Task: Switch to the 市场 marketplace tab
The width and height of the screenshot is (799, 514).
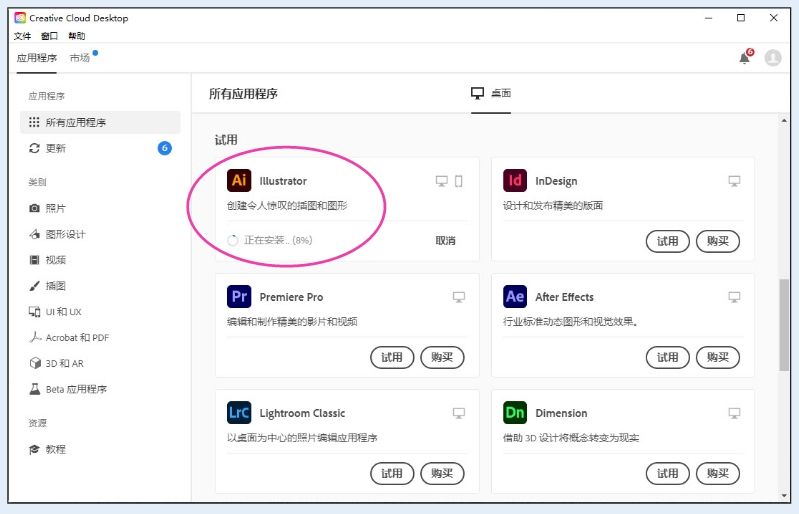Action: (x=80, y=58)
